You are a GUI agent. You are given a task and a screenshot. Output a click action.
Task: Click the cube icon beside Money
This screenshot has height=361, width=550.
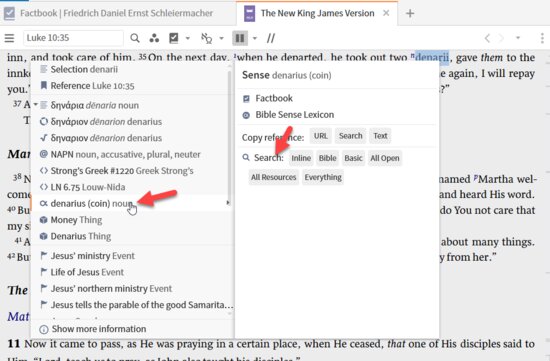(x=43, y=220)
